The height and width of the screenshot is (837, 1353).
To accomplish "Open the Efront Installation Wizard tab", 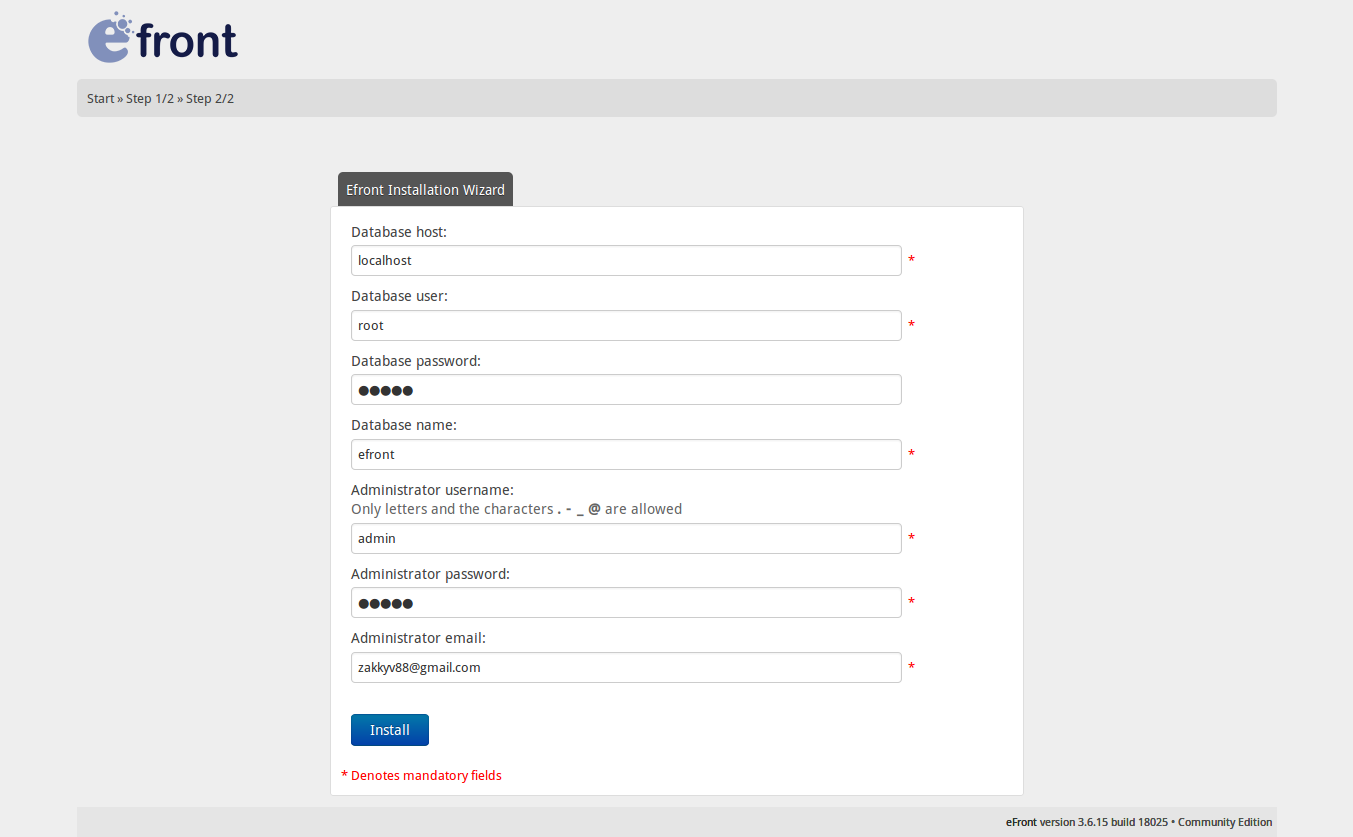I will (425, 190).
